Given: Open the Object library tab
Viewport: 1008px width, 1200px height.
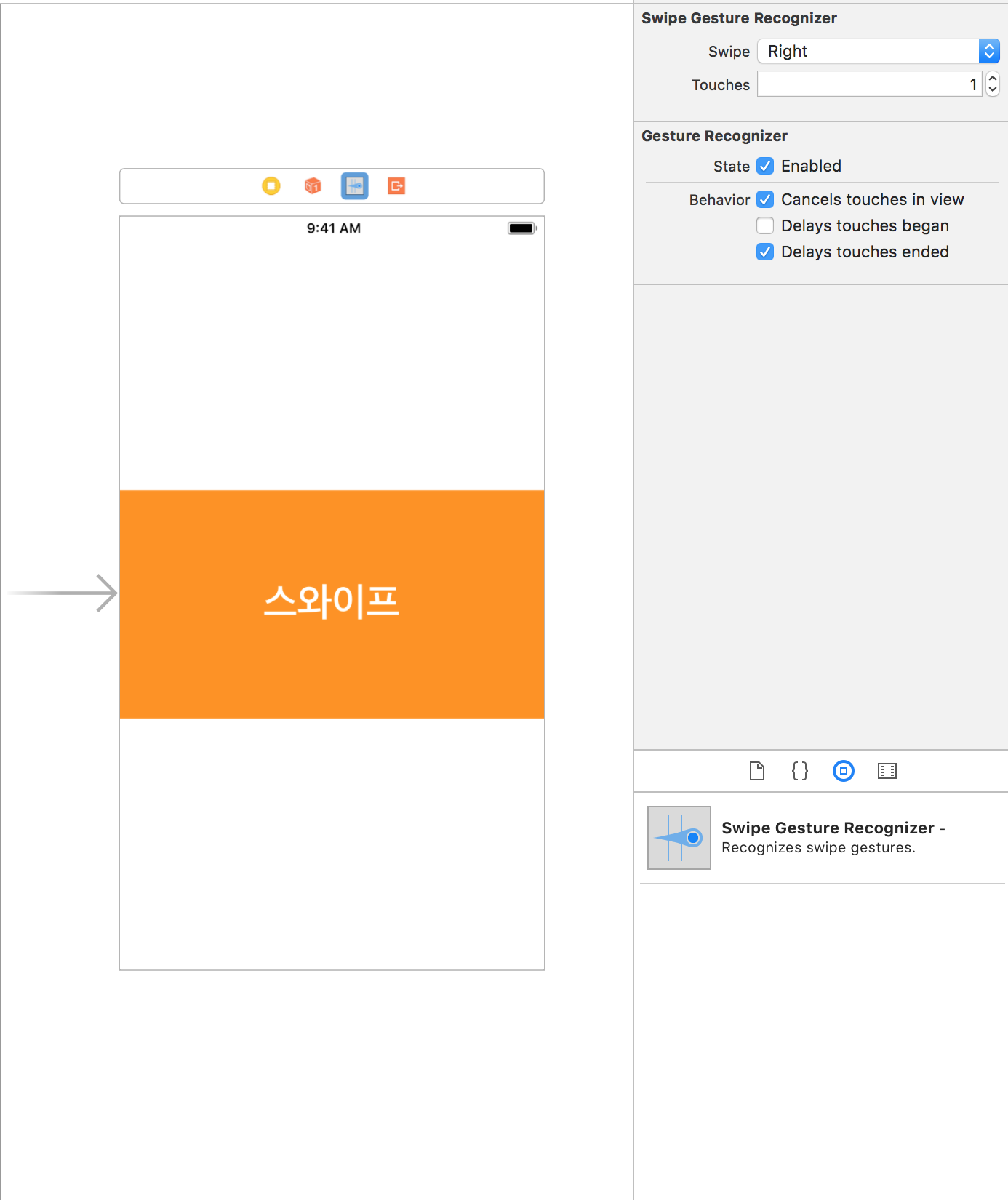Looking at the screenshot, I should click(x=844, y=771).
